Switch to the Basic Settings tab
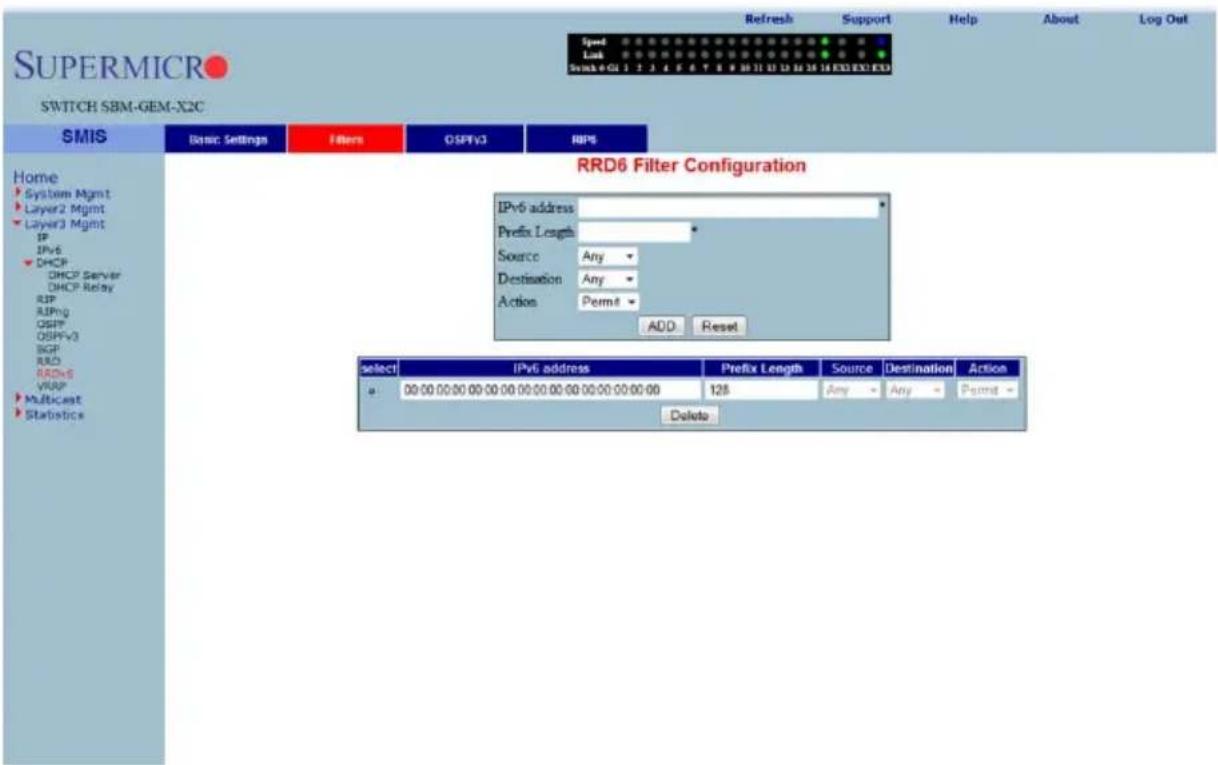This screenshot has height=765, width=1218. tap(227, 140)
